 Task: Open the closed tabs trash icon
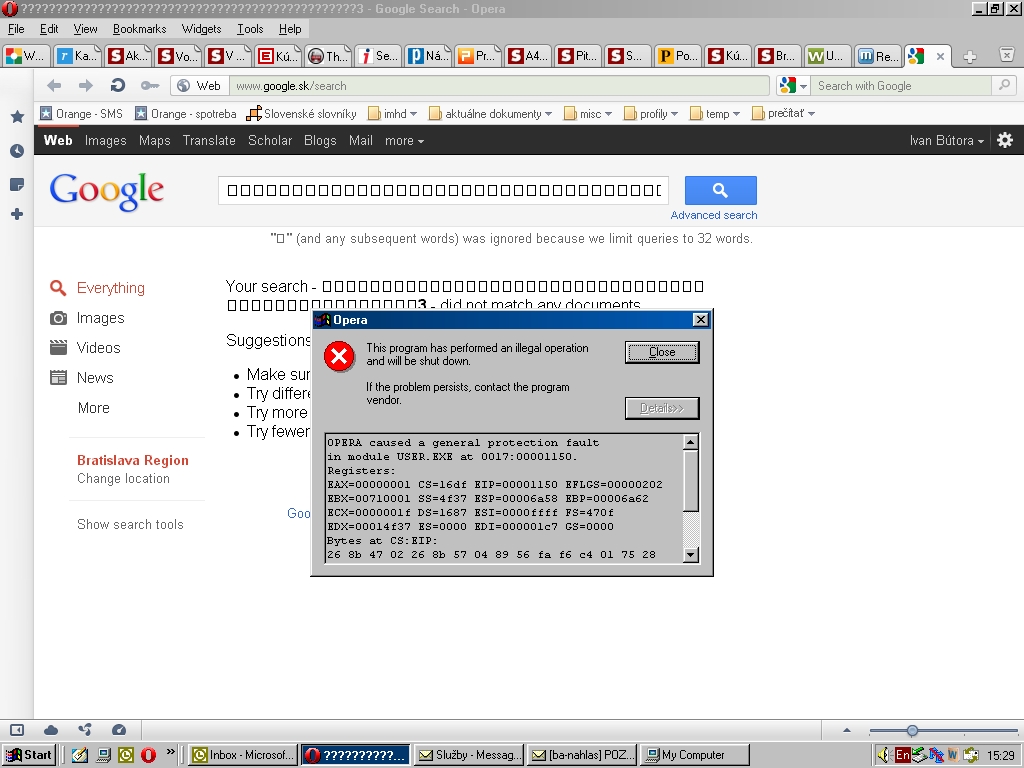[1008, 56]
